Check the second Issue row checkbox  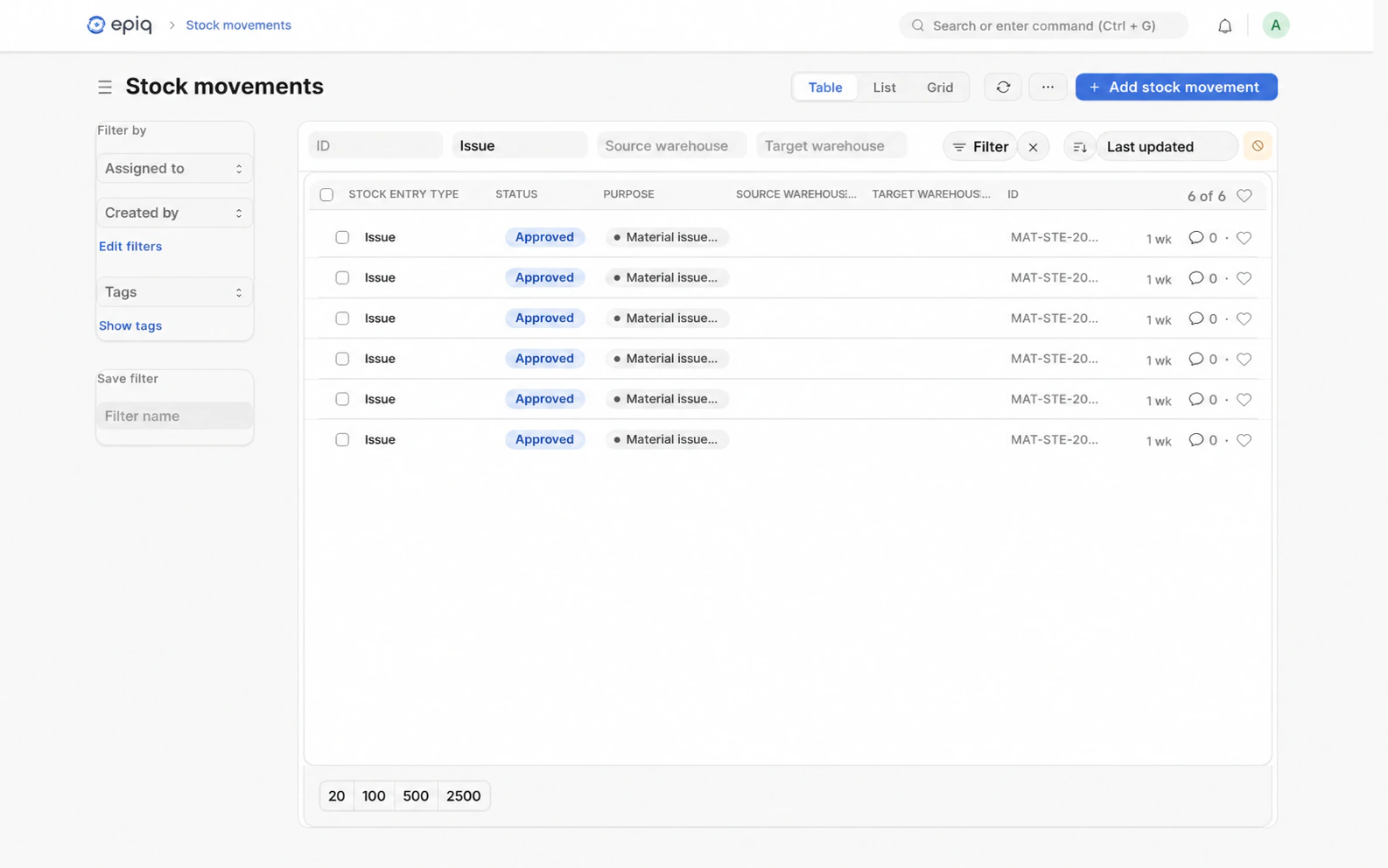pyautogui.click(x=342, y=277)
